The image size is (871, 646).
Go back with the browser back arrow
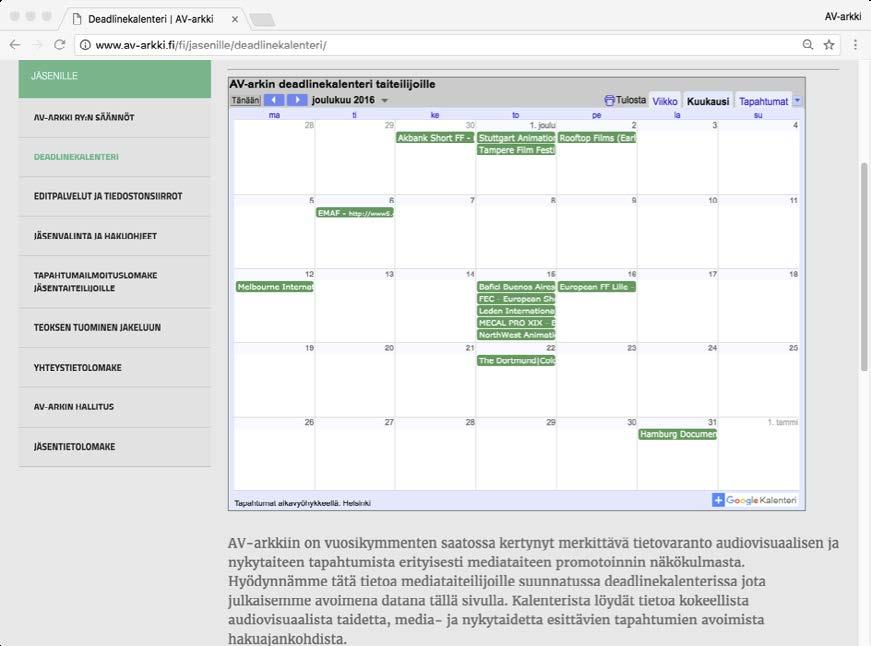[15, 45]
